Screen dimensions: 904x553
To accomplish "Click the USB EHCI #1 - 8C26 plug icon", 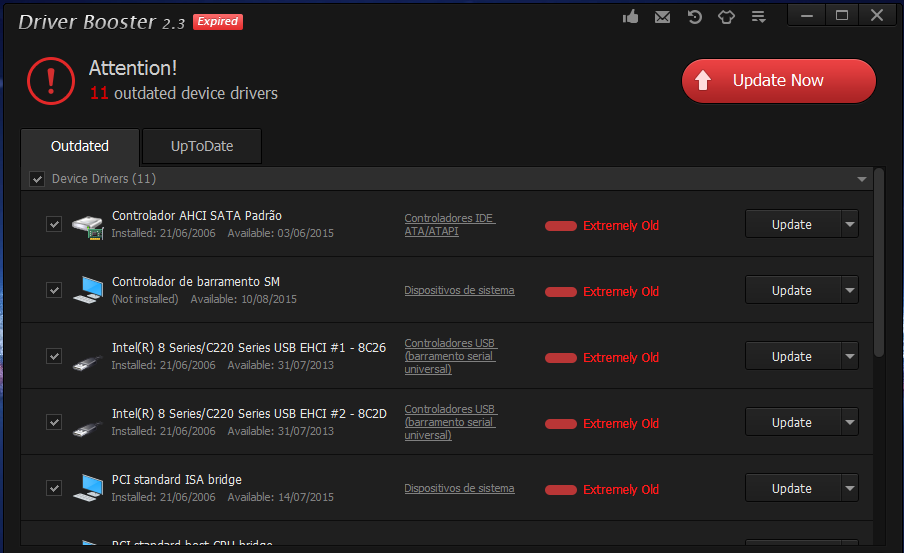I will [x=87, y=363].
